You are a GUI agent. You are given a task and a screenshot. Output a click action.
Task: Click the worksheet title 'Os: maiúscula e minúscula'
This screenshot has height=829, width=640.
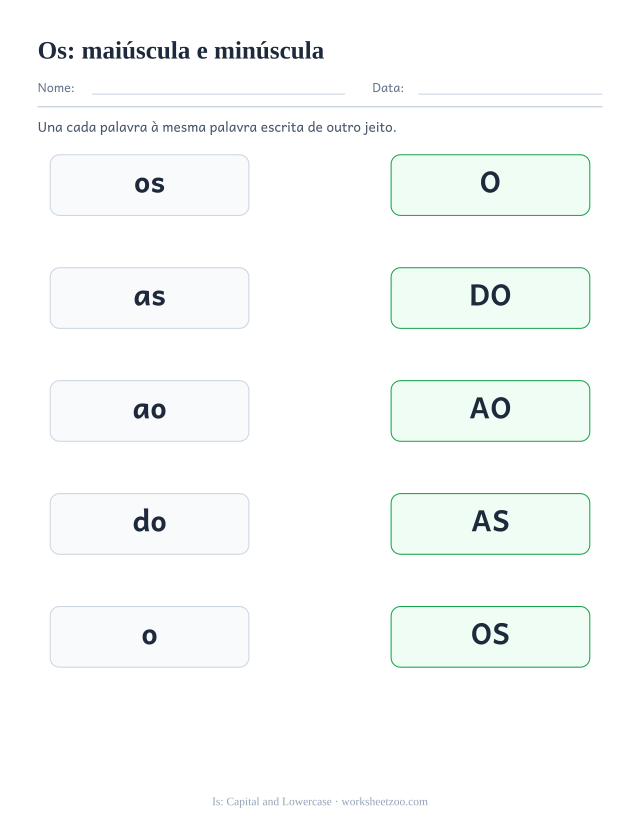point(181,51)
